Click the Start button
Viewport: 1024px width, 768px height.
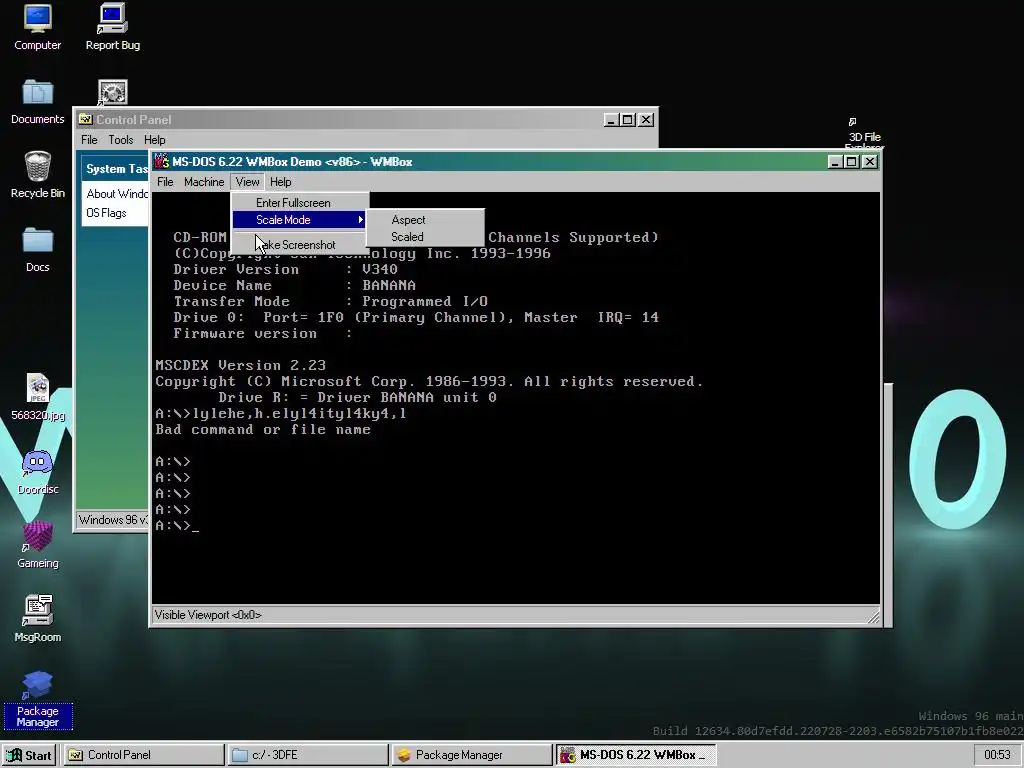pos(29,755)
